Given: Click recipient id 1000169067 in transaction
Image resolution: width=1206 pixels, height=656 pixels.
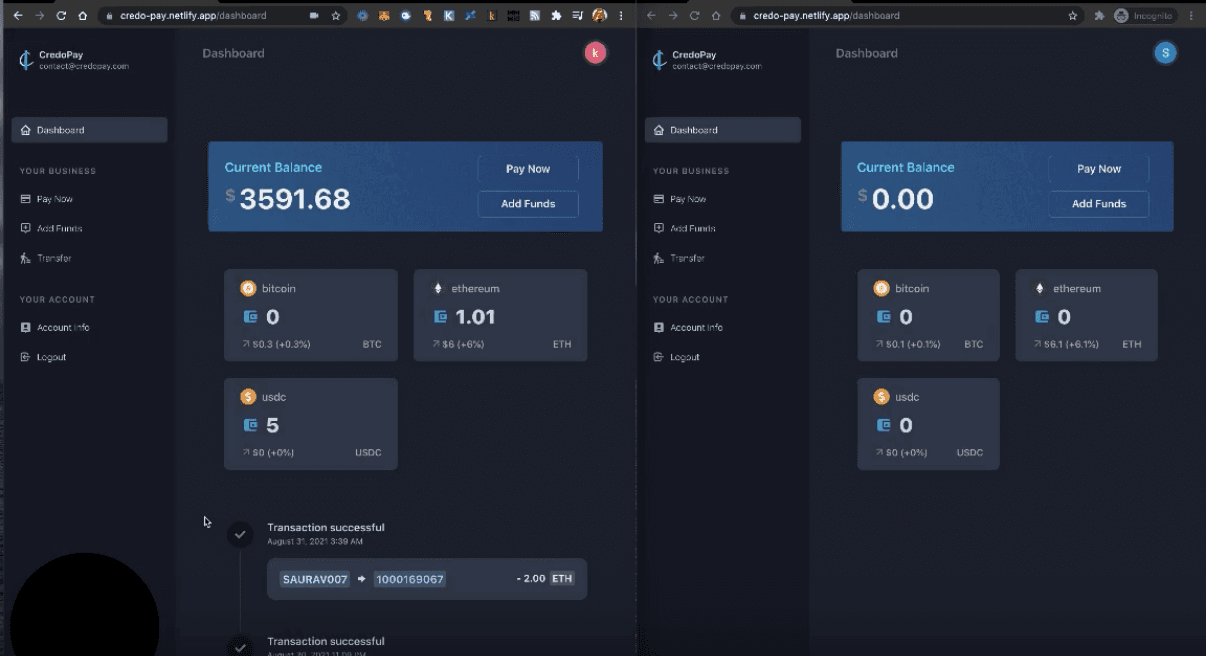Looking at the screenshot, I should [x=409, y=579].
